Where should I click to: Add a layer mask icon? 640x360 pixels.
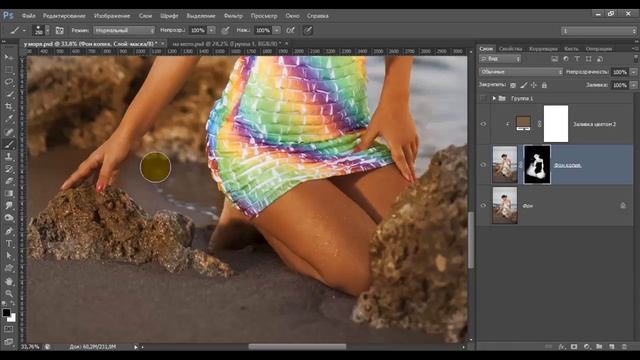574,347
